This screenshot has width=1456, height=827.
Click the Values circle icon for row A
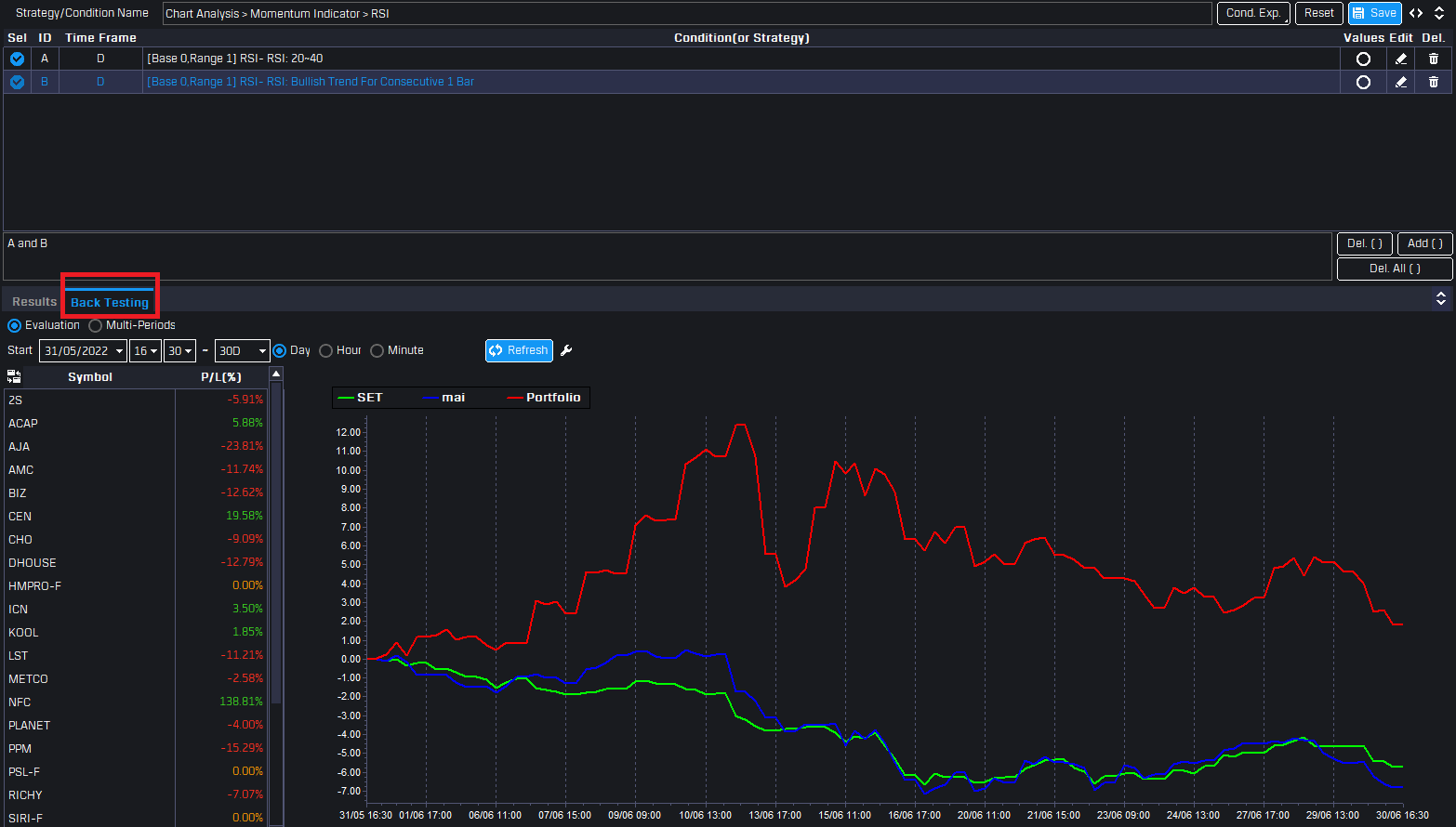click(x=1363, y=59)
